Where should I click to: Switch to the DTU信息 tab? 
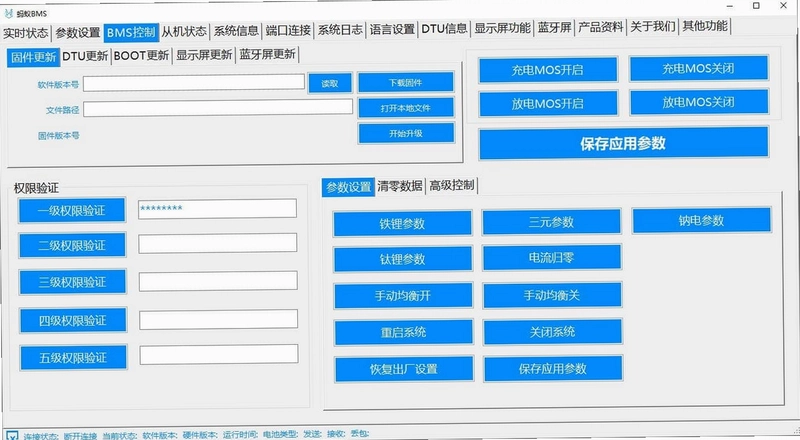[444, 29]
